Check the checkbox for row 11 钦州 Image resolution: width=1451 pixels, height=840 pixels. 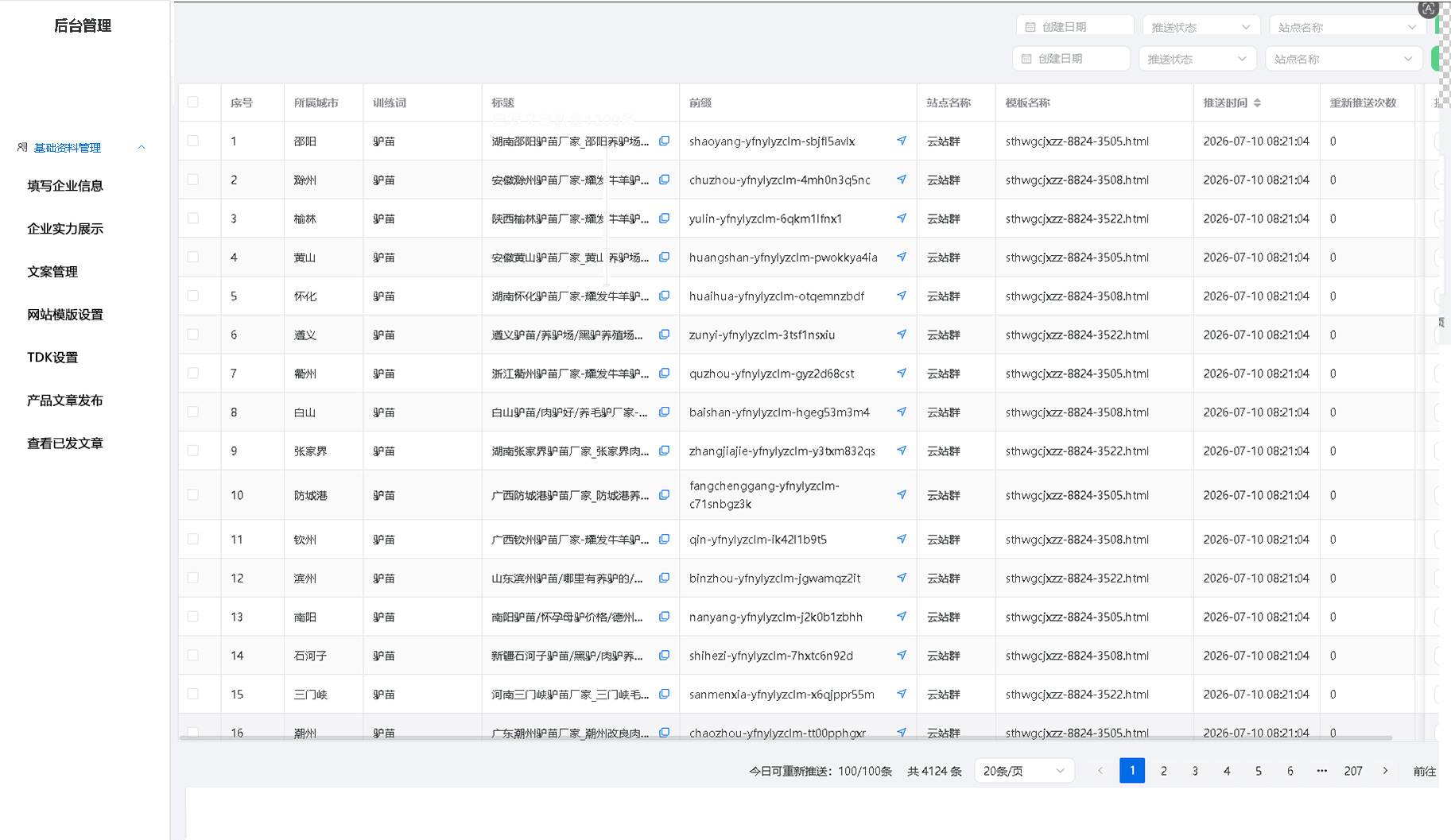pyautogui.click(x=193, y=539)
